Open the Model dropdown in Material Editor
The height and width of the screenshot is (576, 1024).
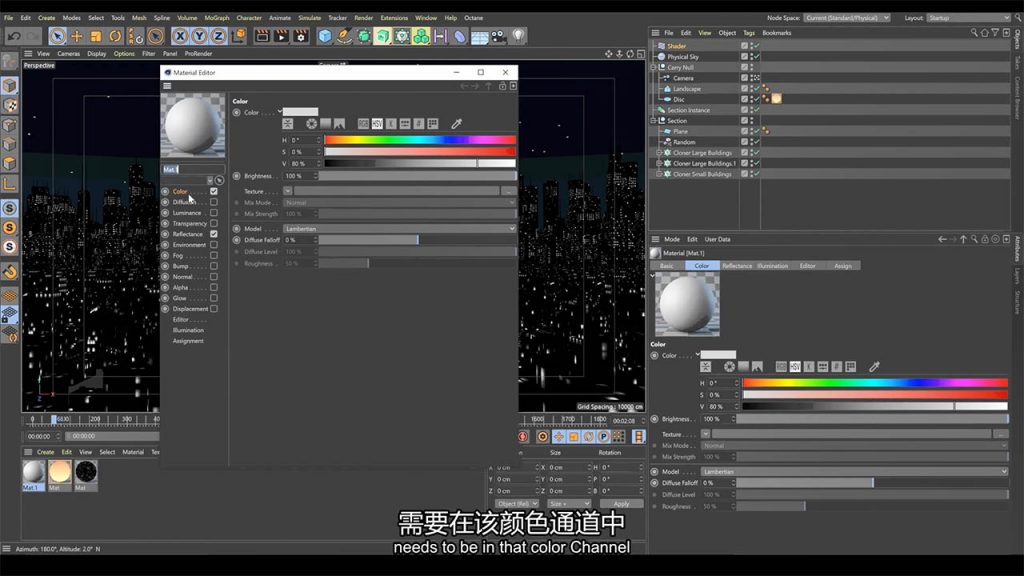click(400, 229)
